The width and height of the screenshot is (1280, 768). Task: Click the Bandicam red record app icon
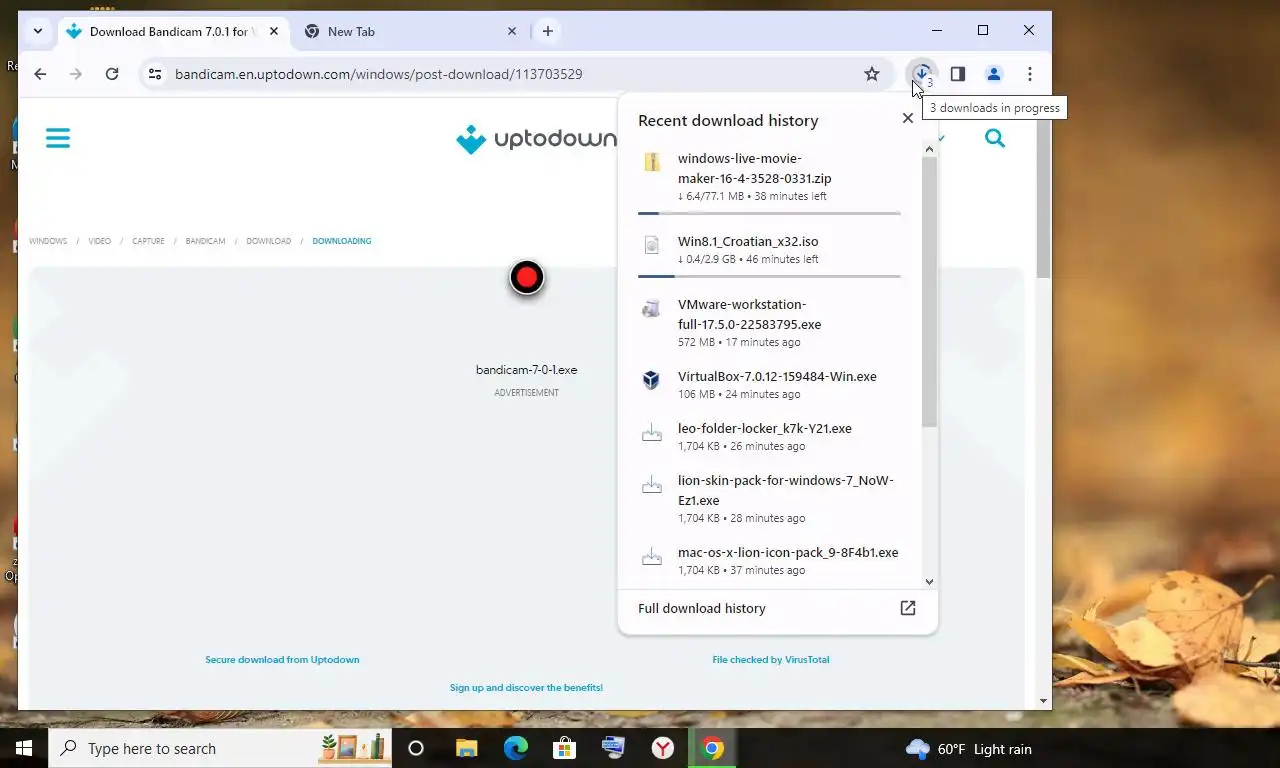[527, 277]
